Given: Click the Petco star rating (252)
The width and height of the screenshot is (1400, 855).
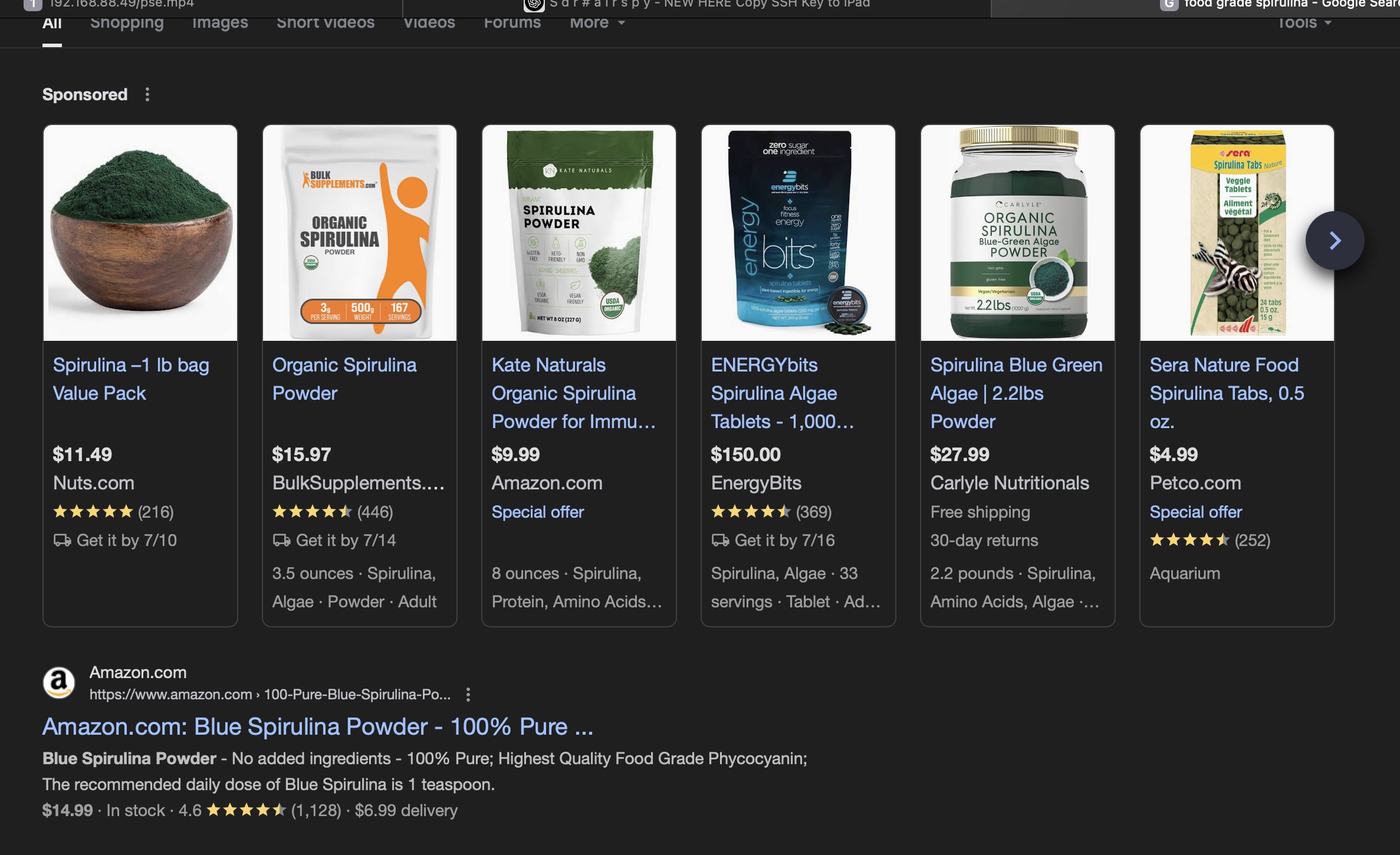Looking at the screenshot, I should pos(1210,540).
